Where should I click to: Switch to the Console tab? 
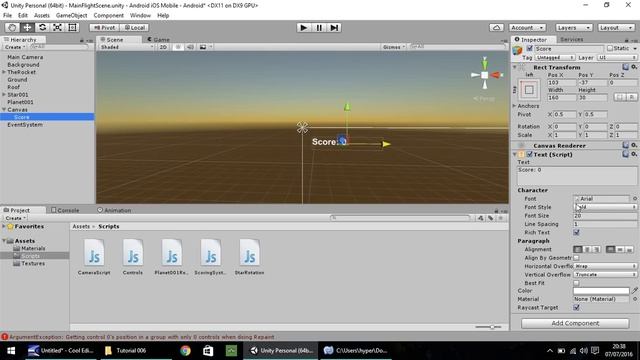coord(65,210)
